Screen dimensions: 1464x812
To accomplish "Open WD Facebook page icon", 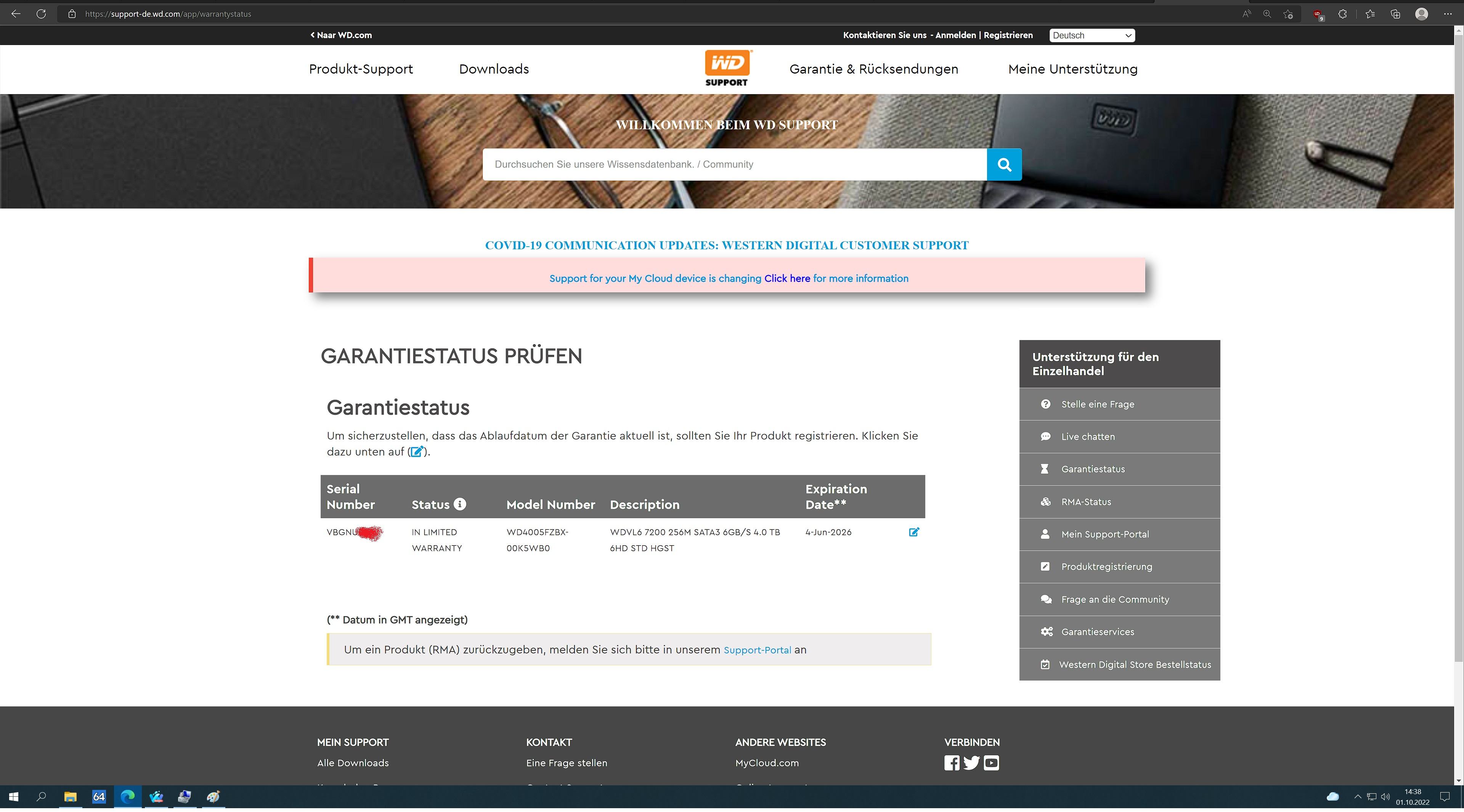I will (x=951, y=762).
